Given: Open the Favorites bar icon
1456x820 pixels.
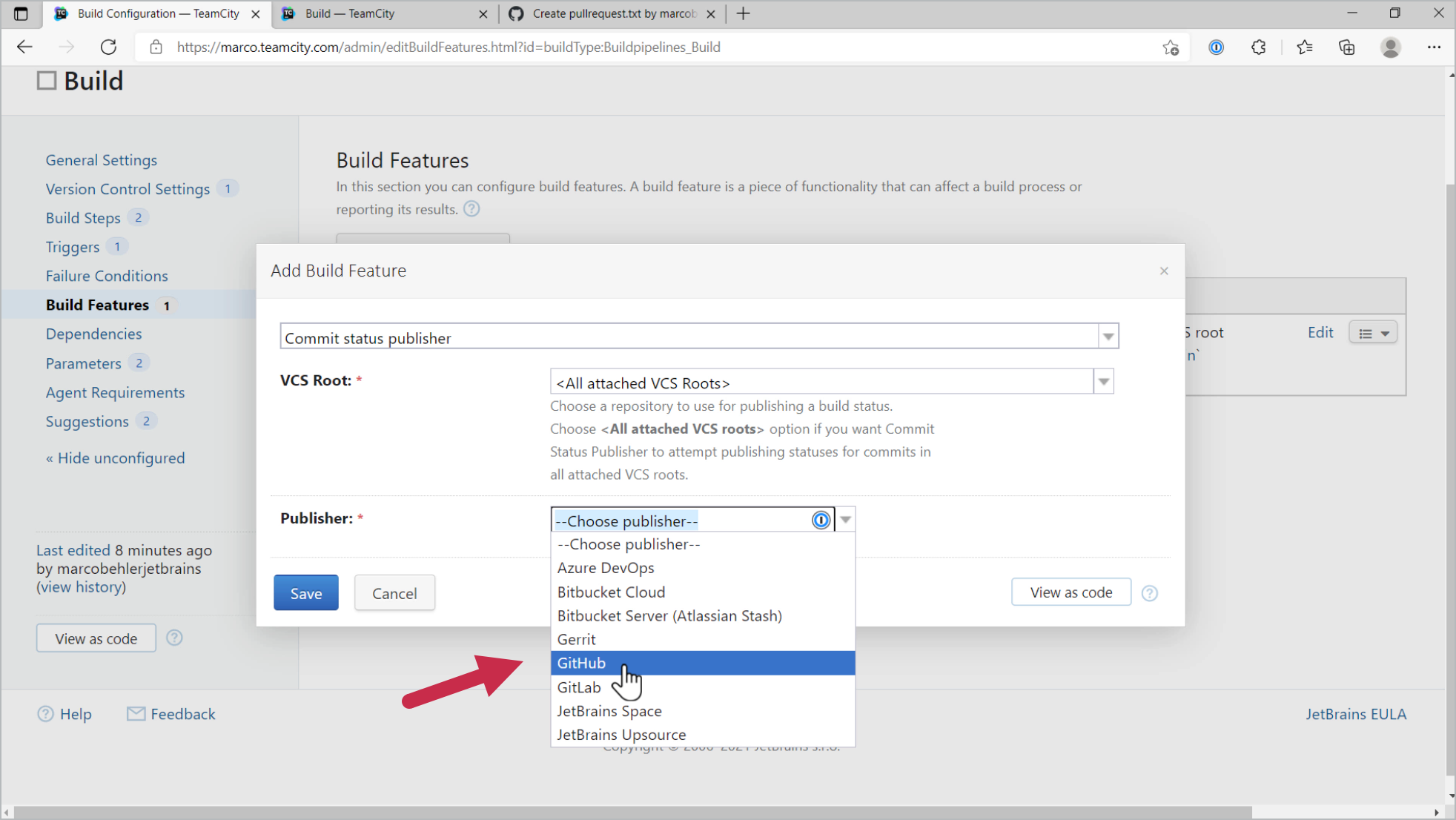Looking at the screenshot, I should click(1305, 47).
